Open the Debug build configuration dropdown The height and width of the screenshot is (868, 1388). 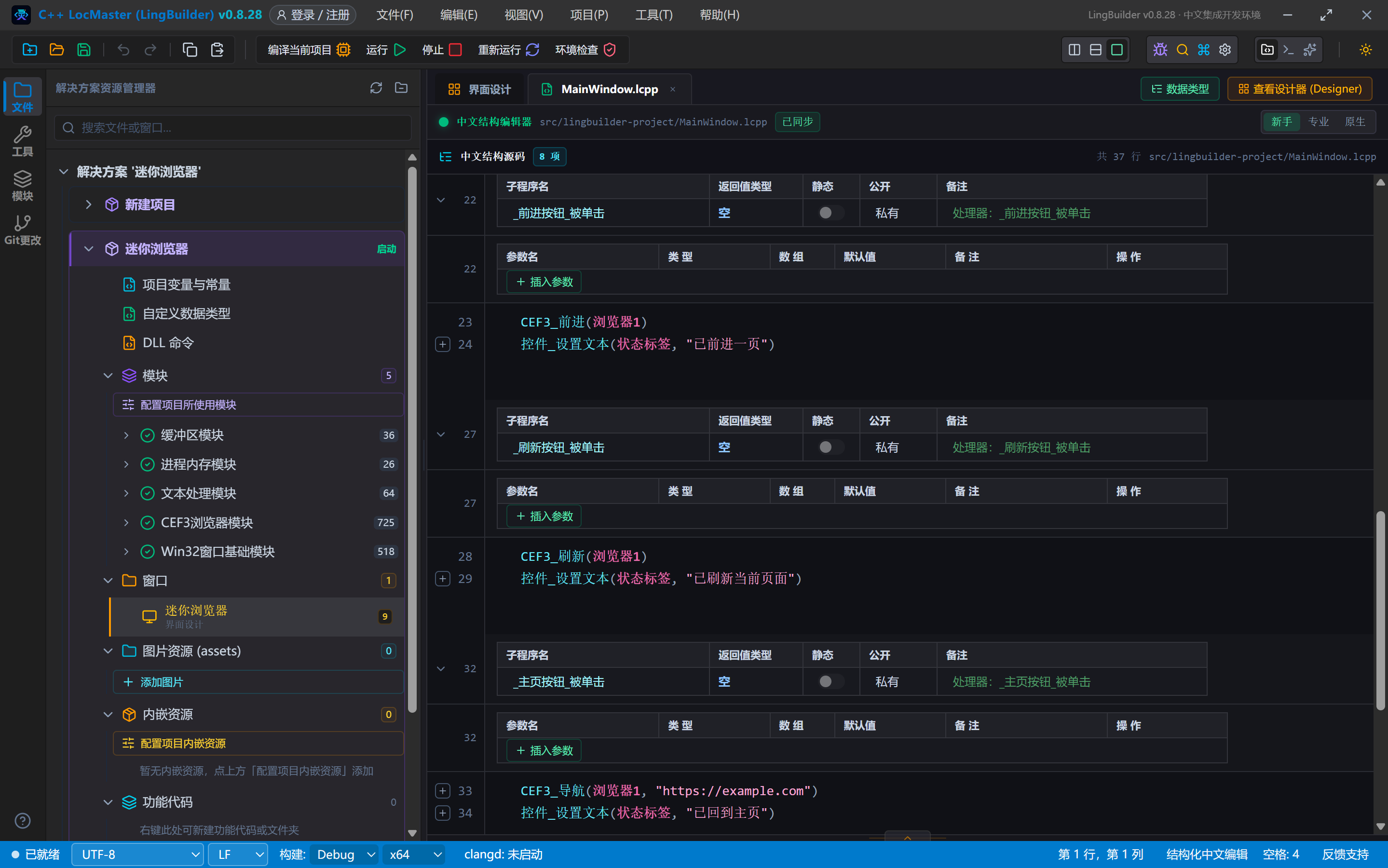tap(344, 854)
